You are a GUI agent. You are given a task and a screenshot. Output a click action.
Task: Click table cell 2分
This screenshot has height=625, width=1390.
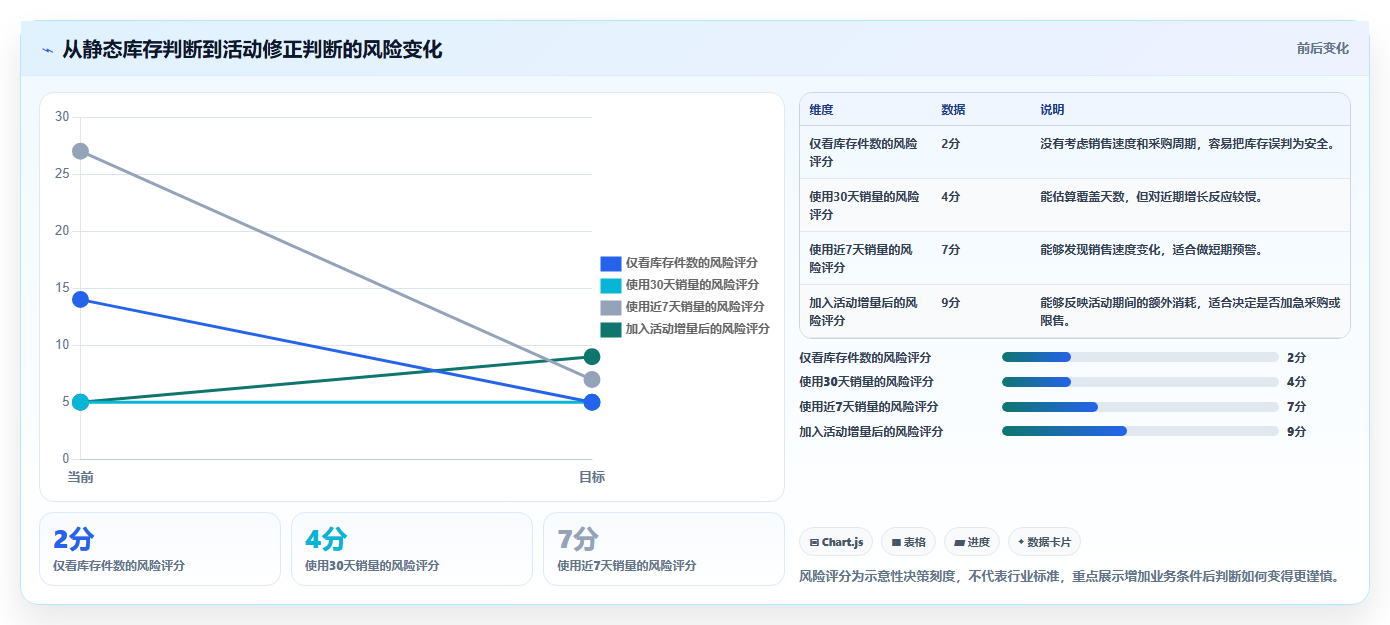951,144
